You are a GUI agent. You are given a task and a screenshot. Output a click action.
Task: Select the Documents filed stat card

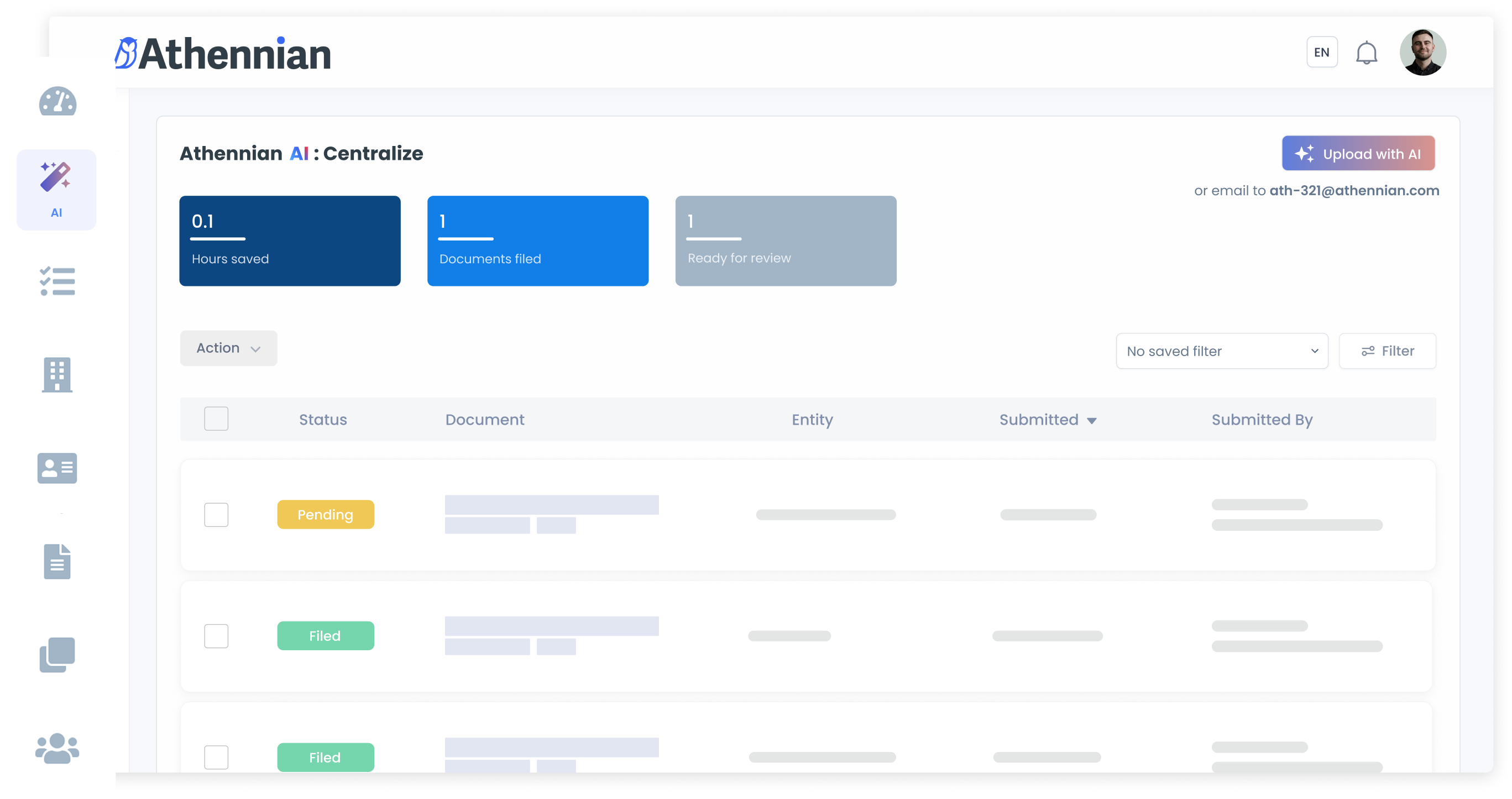(x=538, y=241)
